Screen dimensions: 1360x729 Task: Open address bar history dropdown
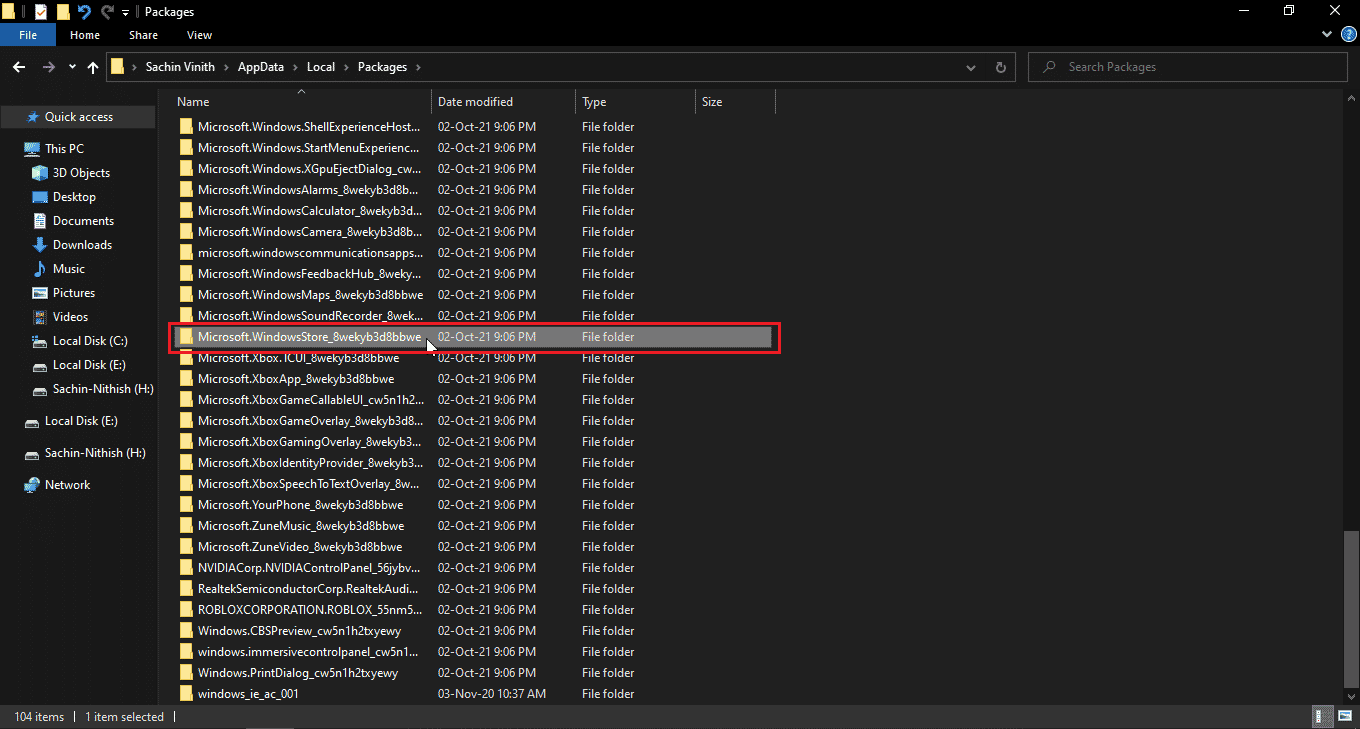[x=971, y=67]
